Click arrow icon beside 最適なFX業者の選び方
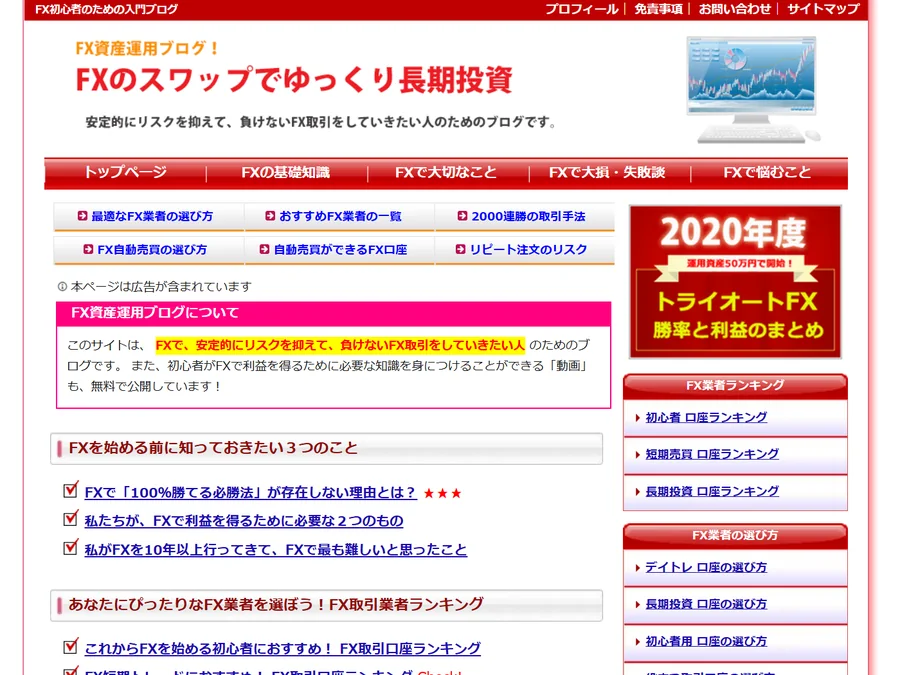The image size is (900, 675). (x=83, y=216)
